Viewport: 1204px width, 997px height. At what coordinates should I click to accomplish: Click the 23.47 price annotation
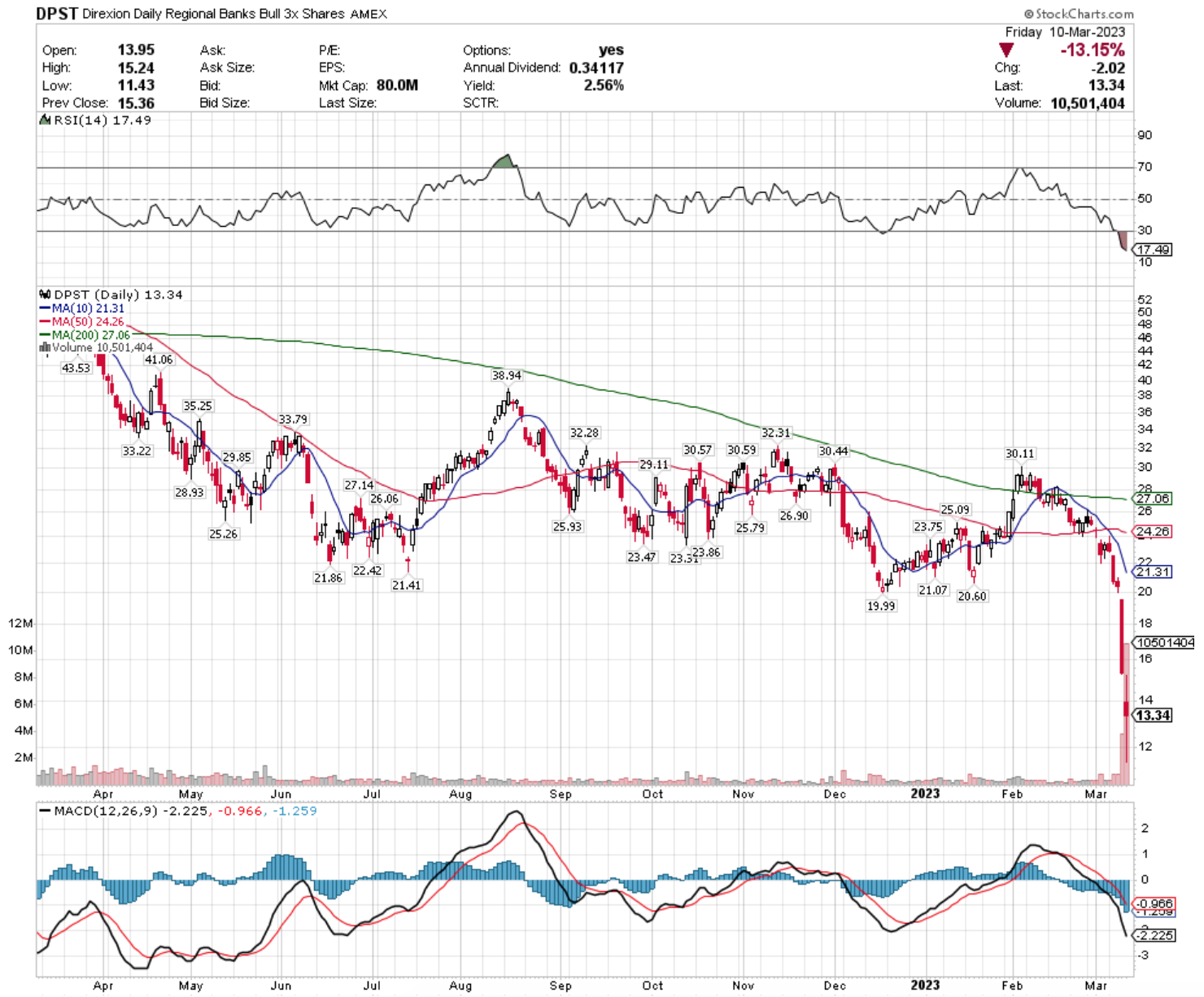coord(641,558)
